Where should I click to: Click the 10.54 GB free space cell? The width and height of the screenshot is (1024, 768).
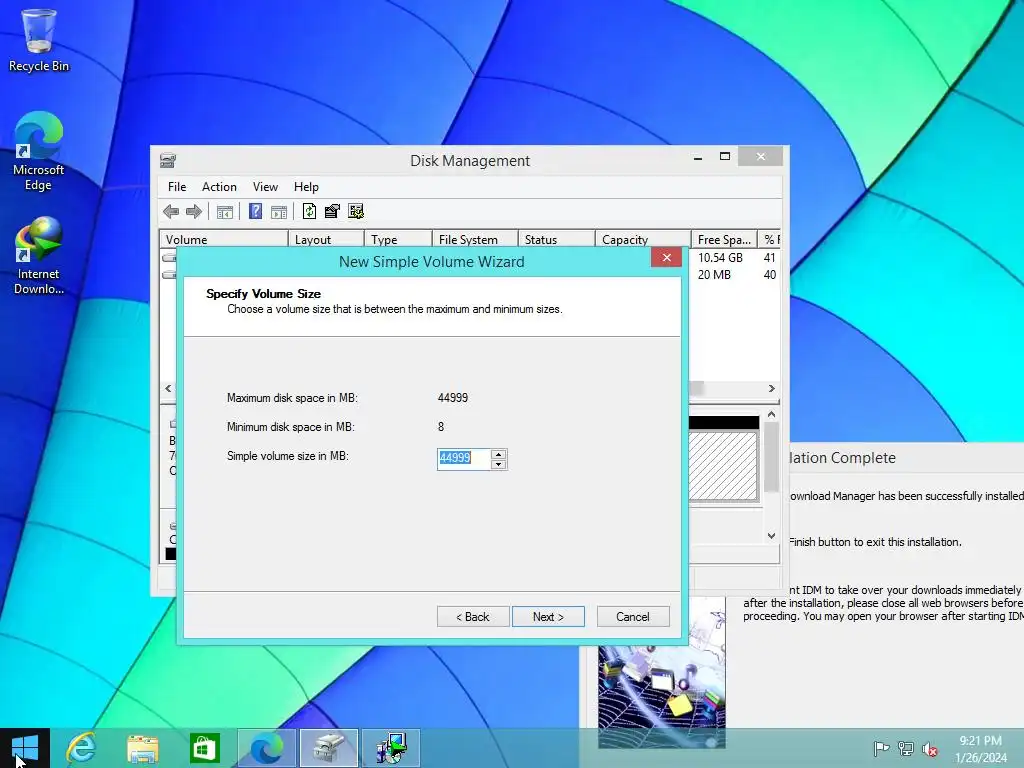(720, 258)
